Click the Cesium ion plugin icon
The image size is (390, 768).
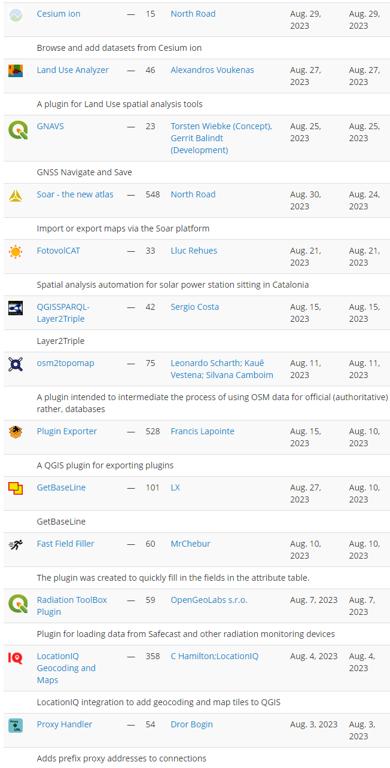[x=16, y=15]
